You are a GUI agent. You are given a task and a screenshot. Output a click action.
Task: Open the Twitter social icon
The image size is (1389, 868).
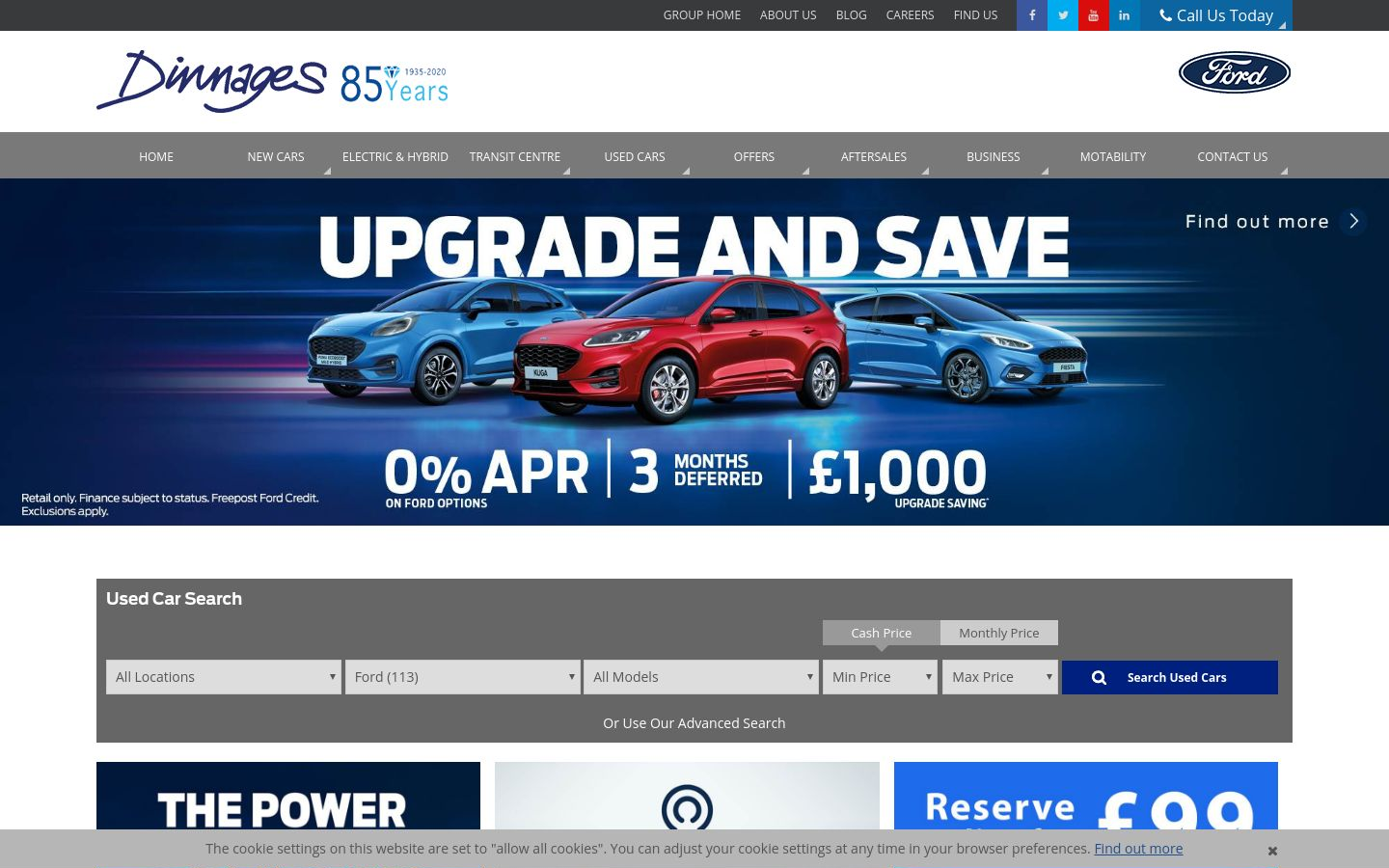1063,15
